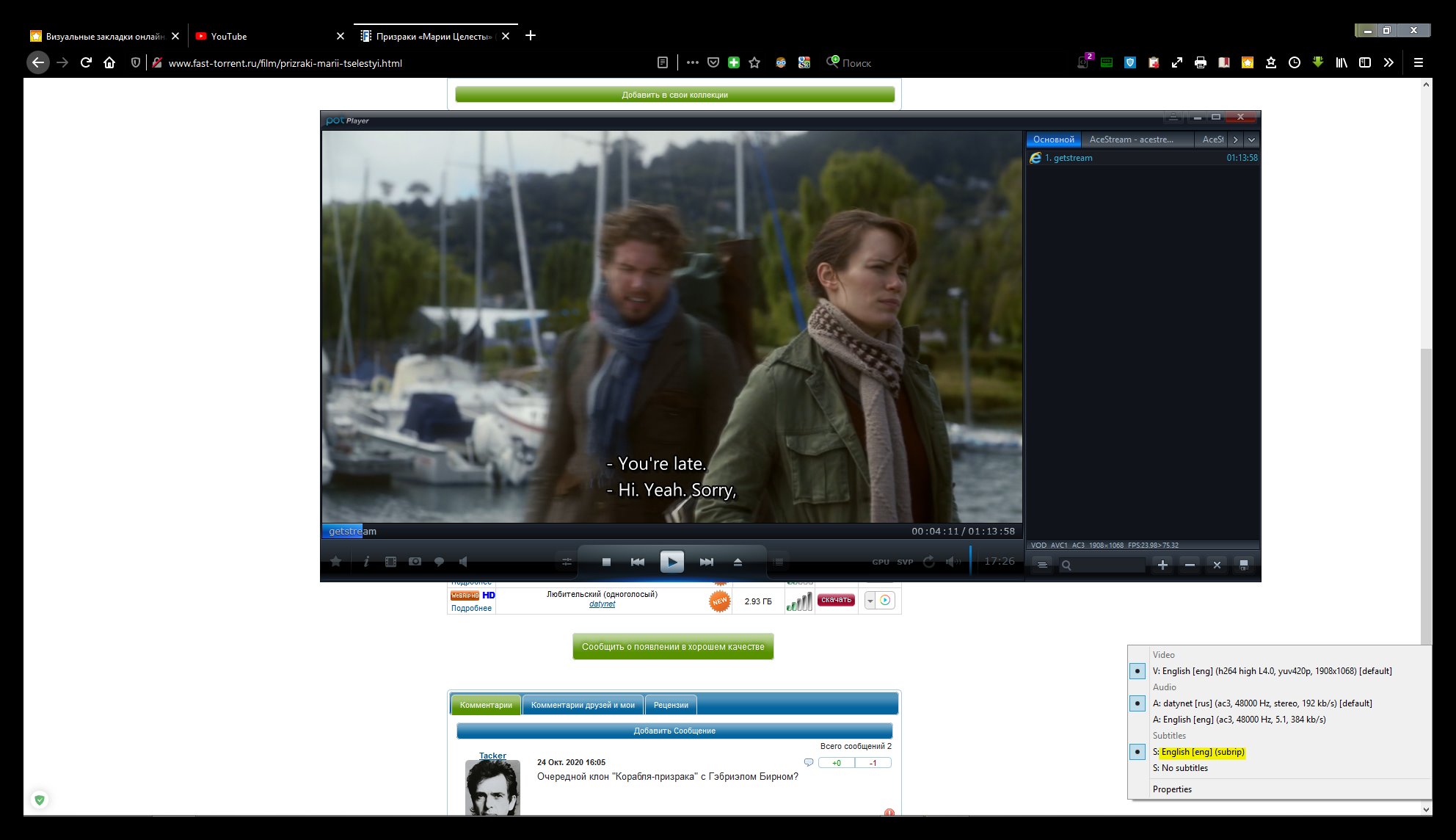Click the red 'скачать' download button

point(836,601)
